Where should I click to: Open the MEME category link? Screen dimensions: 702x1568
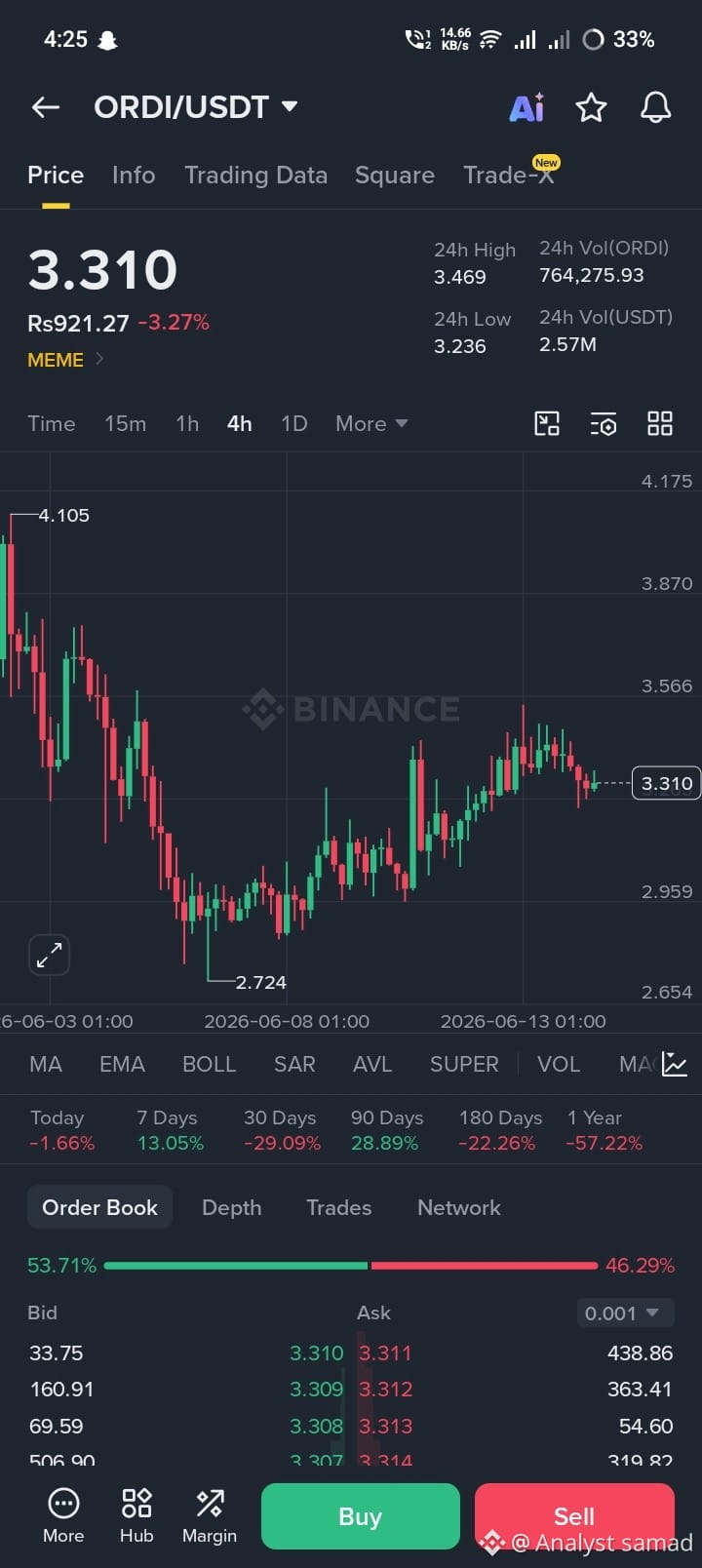click(x=65, y=360)
